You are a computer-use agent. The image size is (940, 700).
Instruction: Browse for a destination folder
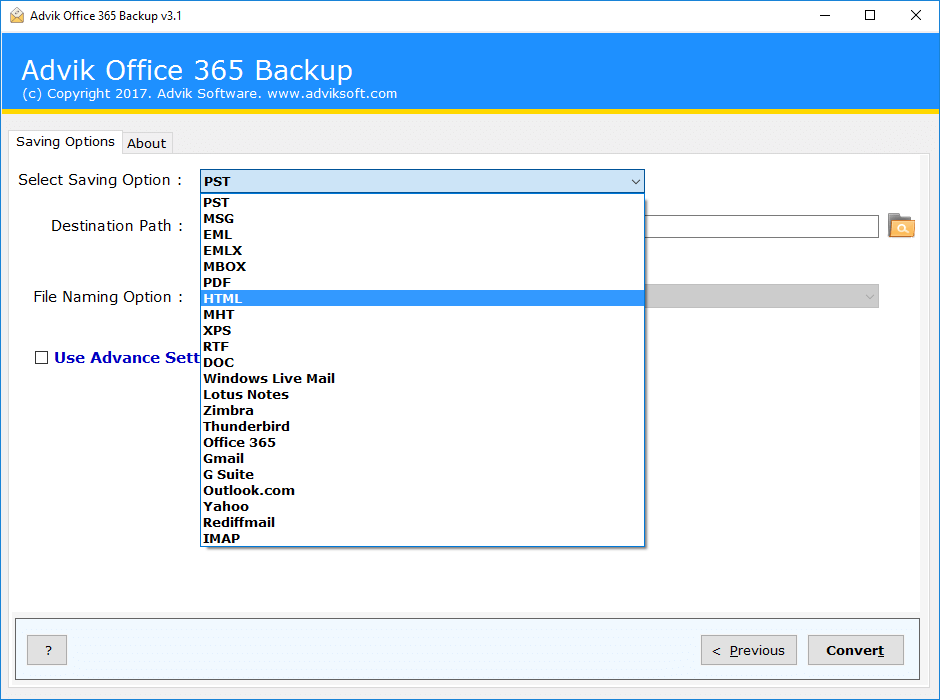901,226
